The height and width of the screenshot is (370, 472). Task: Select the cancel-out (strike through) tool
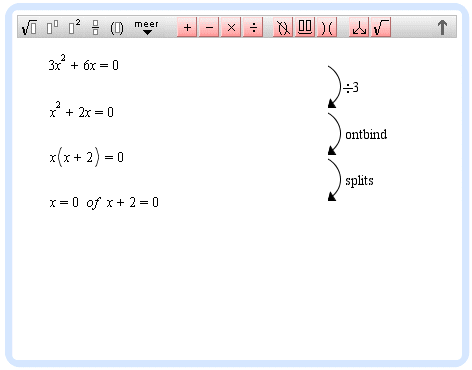pos(283,27)
